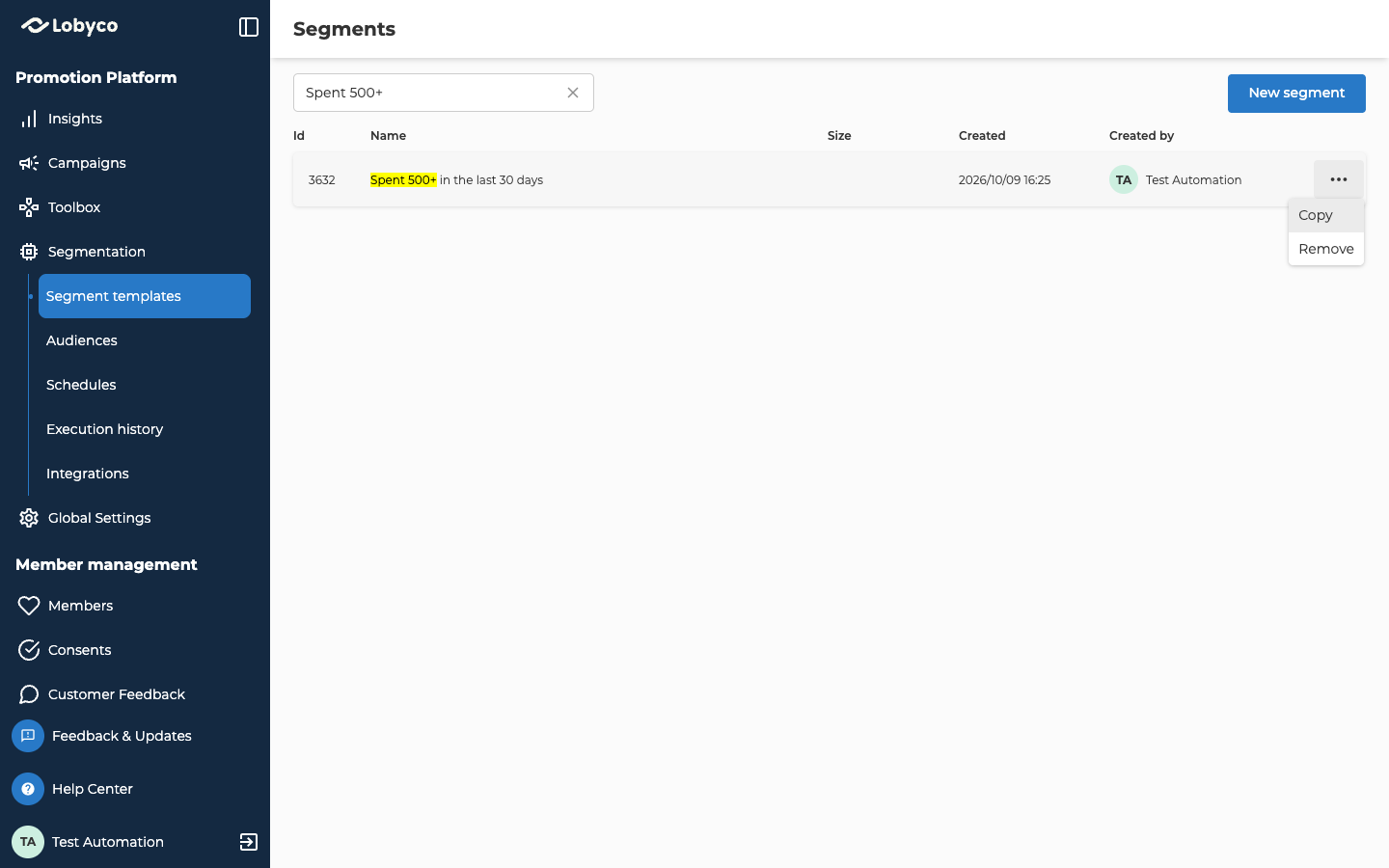
Task: Expand the Segmentation menu label
Action: coord(96,252)
